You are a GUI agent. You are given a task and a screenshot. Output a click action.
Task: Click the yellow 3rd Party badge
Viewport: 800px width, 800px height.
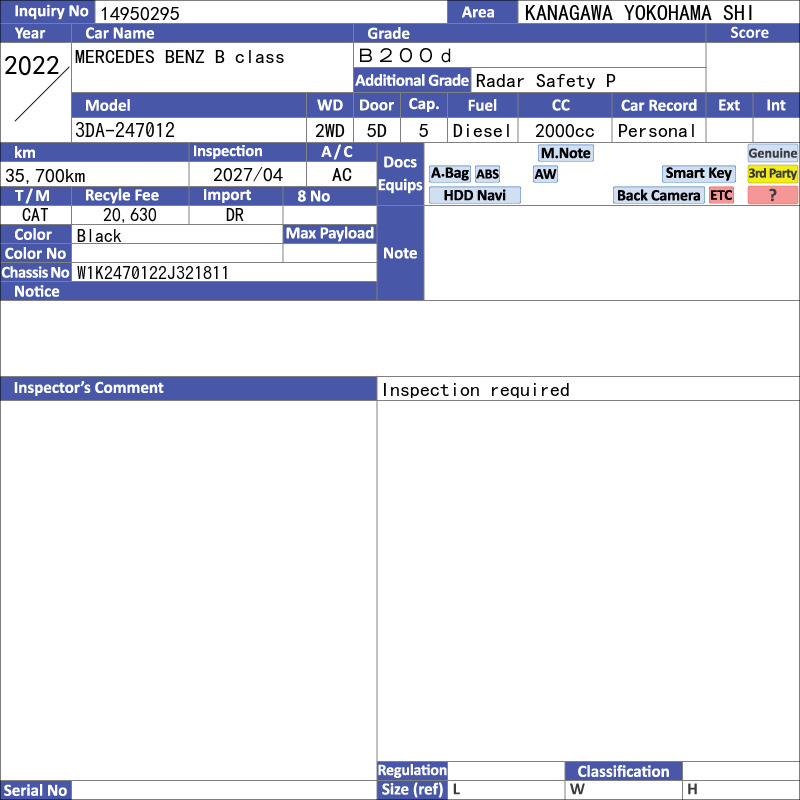coord(772,173)
